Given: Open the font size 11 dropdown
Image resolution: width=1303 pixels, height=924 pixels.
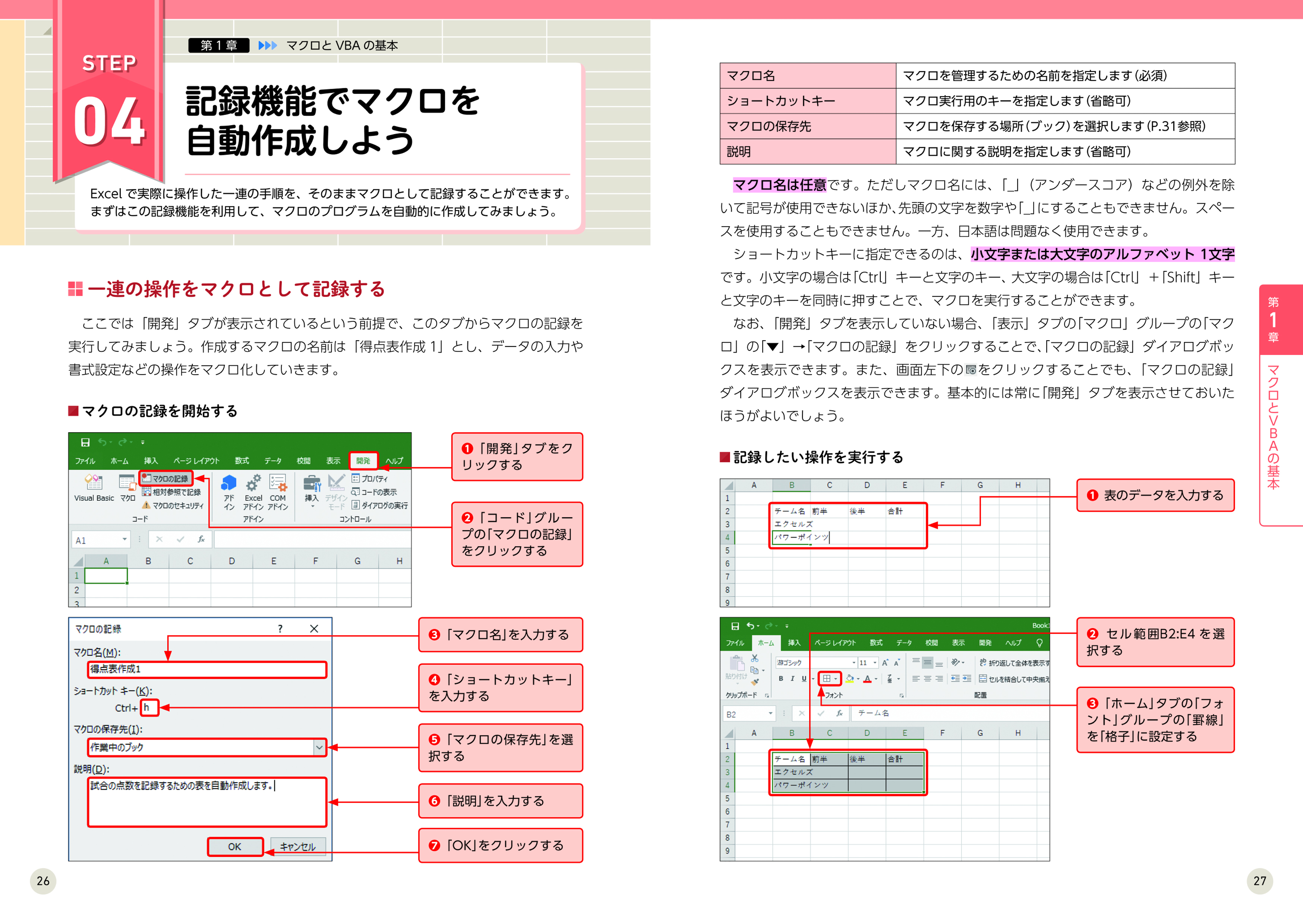Looking at the screenshot, I should tap(875, 663).
